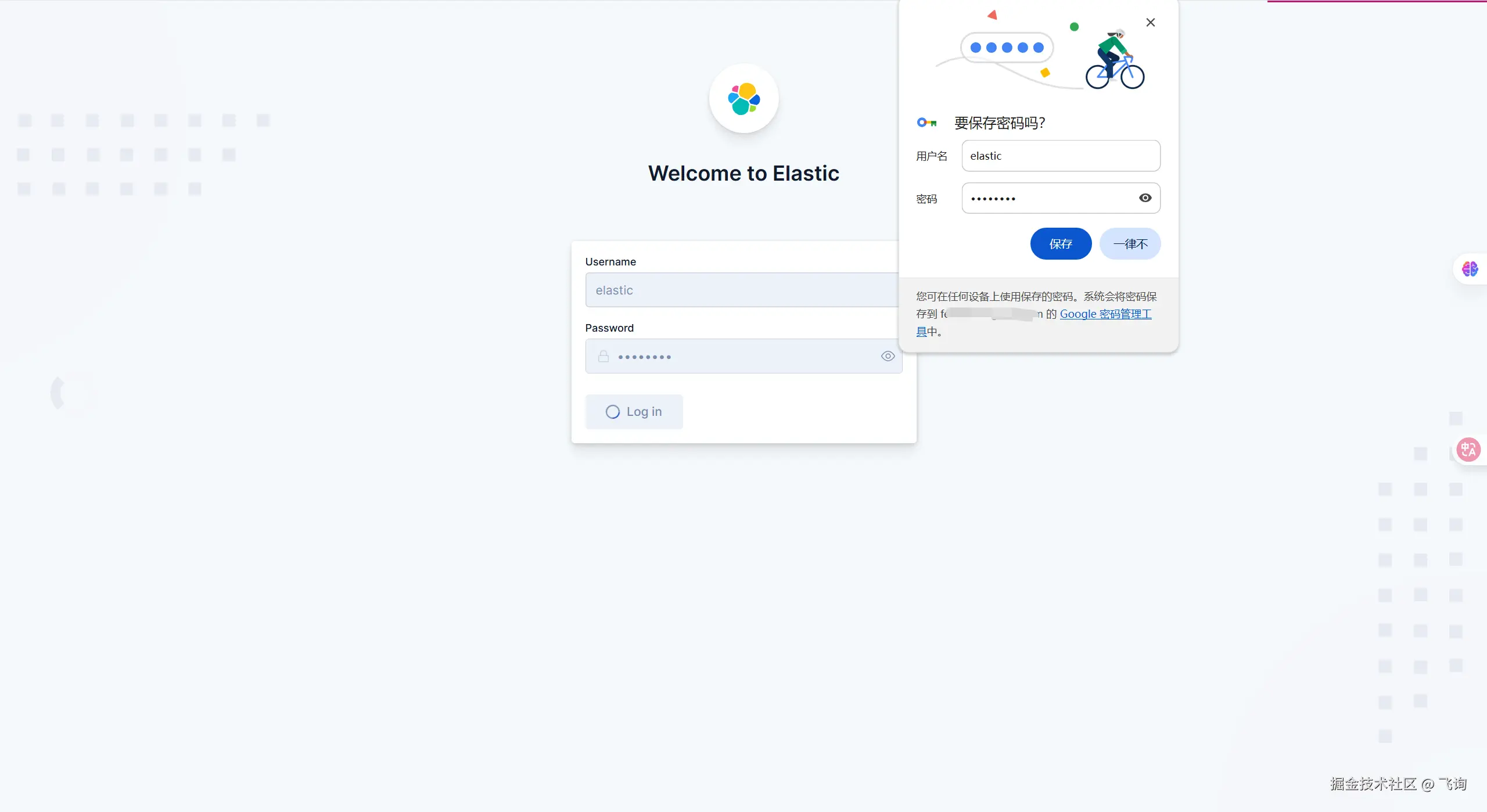Open the Google 密码管理工具 link
This screenshot has width=1487, height=812.
coord(1105,314)
